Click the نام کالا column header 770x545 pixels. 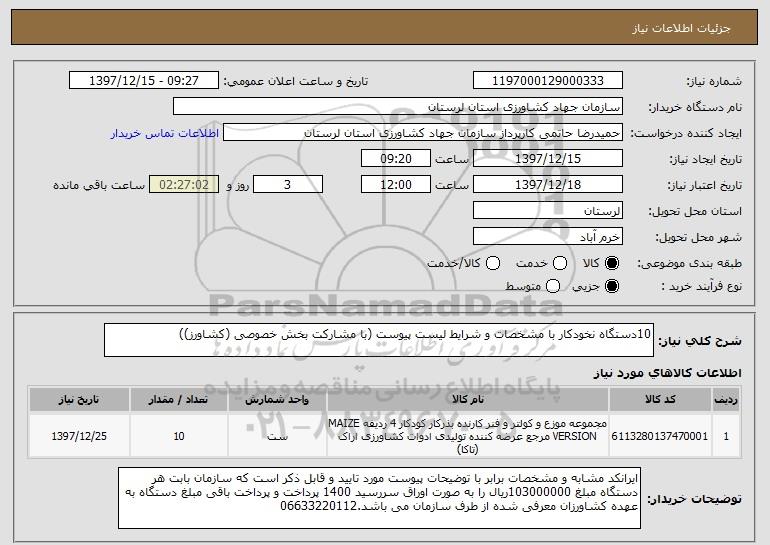pos(468,400)
